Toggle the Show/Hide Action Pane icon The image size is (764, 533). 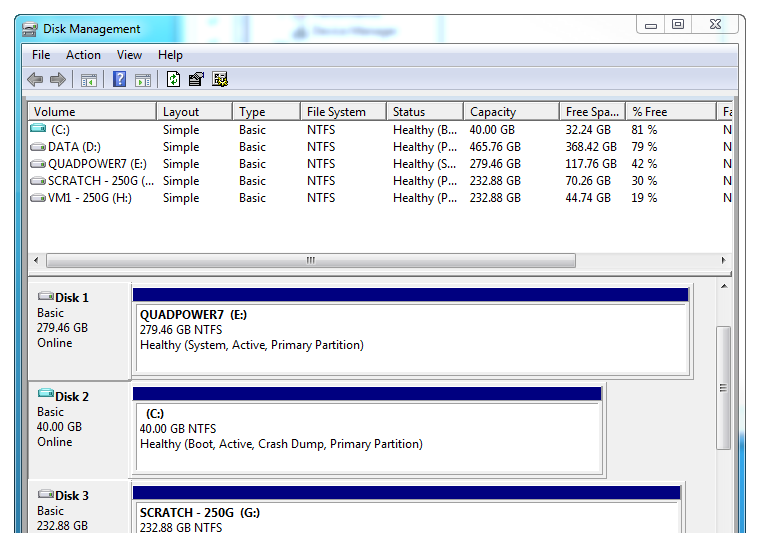point(143,80)
